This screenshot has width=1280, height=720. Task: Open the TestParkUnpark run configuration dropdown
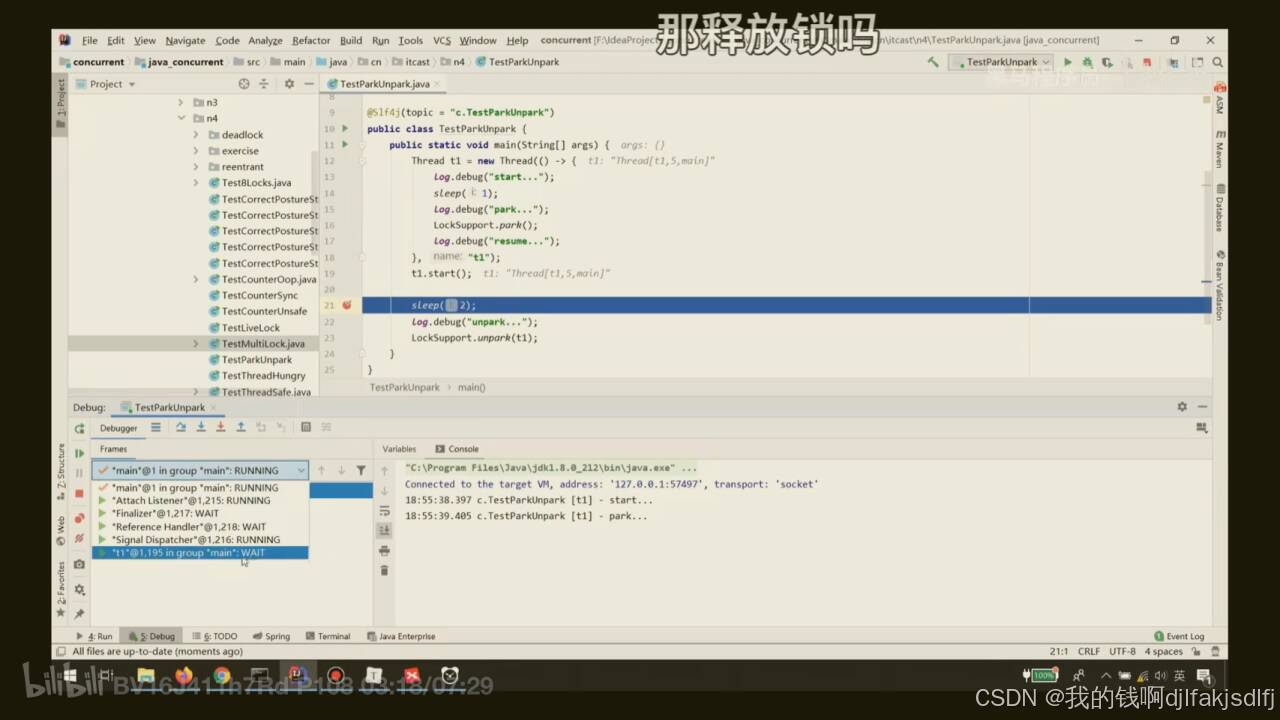coord(1002,62)
